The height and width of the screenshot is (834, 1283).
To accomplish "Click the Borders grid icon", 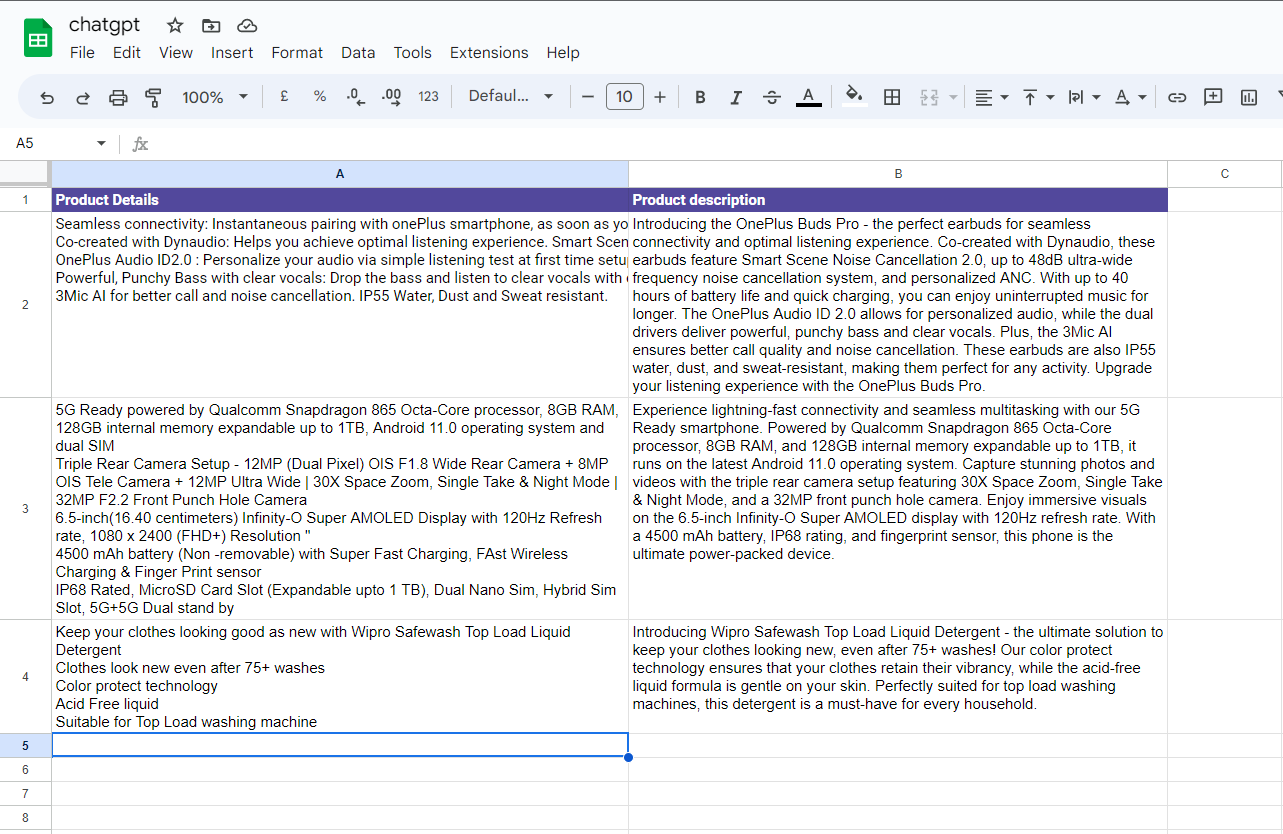I will [892, 97].
